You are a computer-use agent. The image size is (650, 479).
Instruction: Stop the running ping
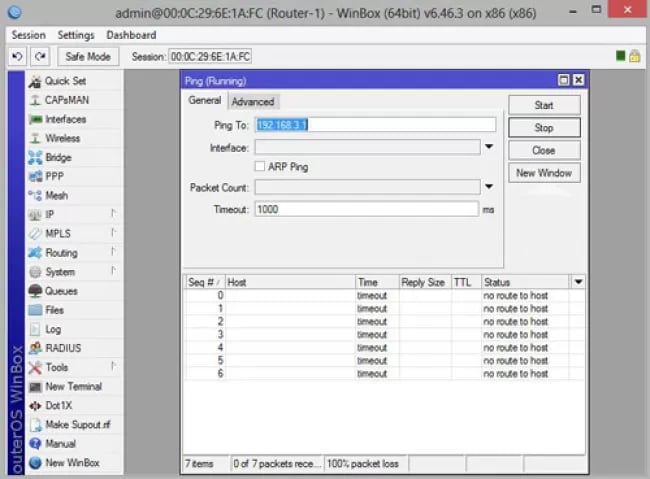(543, 128)
